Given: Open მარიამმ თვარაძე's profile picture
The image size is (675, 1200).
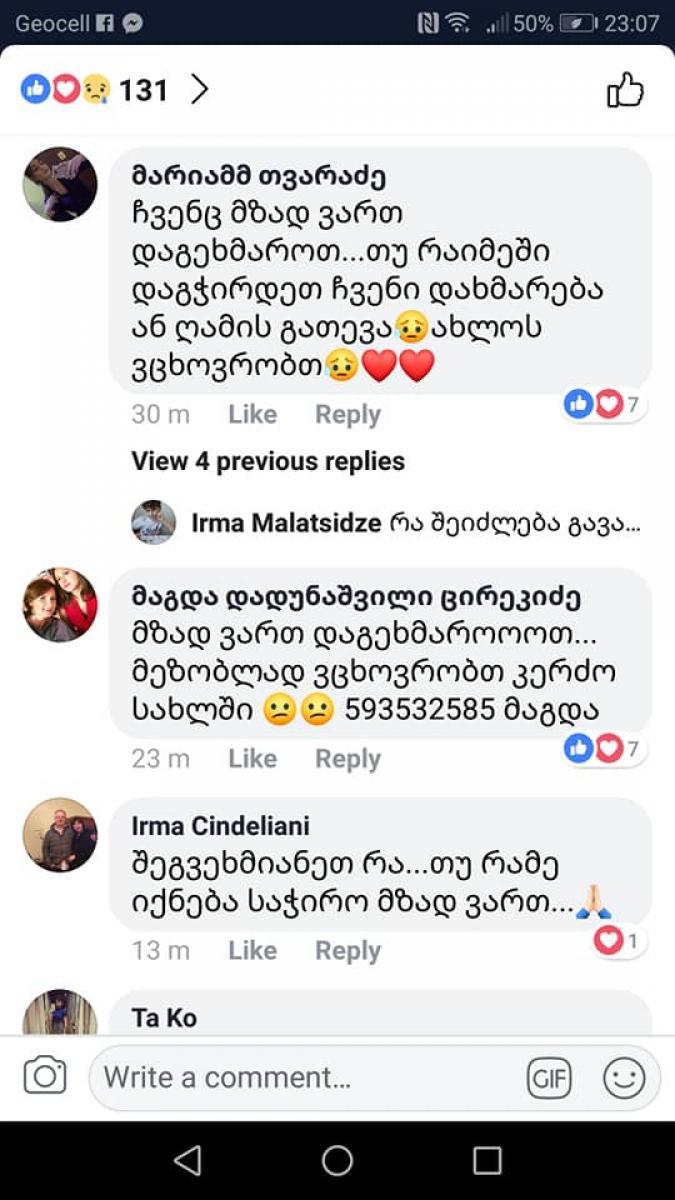Looking at the screenshot, I should tap(60, 185).
